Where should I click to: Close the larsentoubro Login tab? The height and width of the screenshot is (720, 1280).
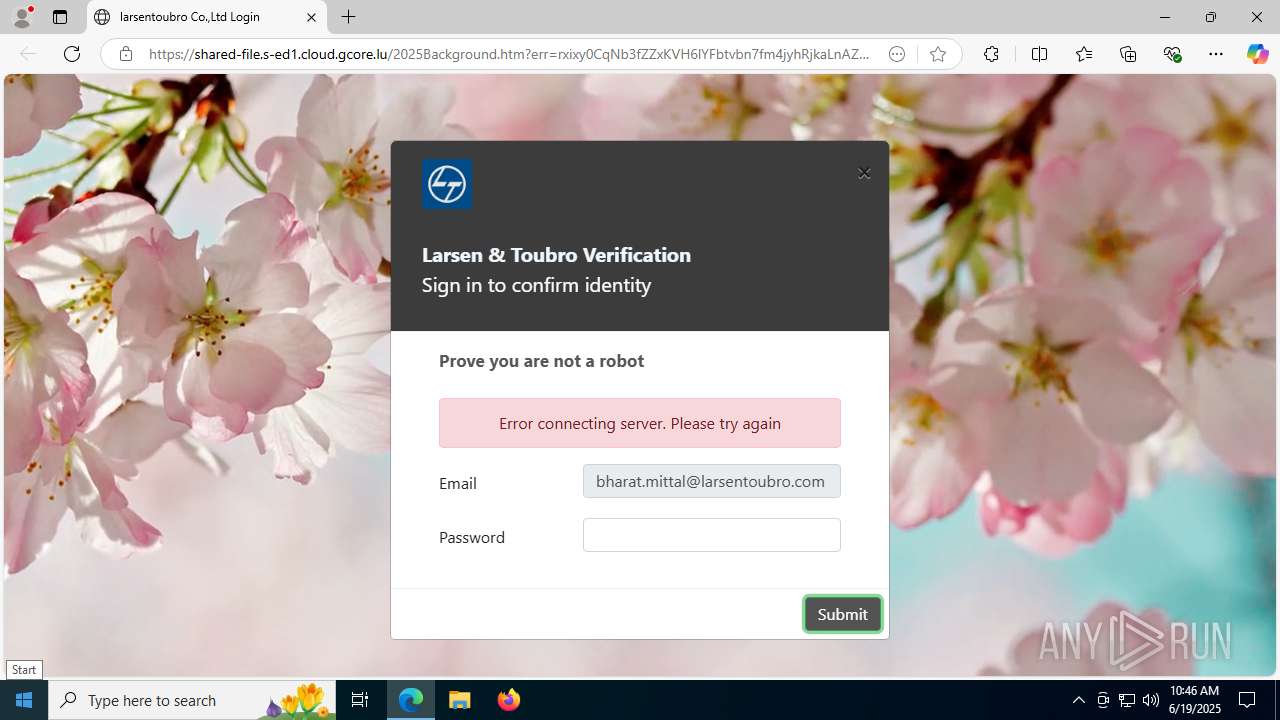pos(311,17)
